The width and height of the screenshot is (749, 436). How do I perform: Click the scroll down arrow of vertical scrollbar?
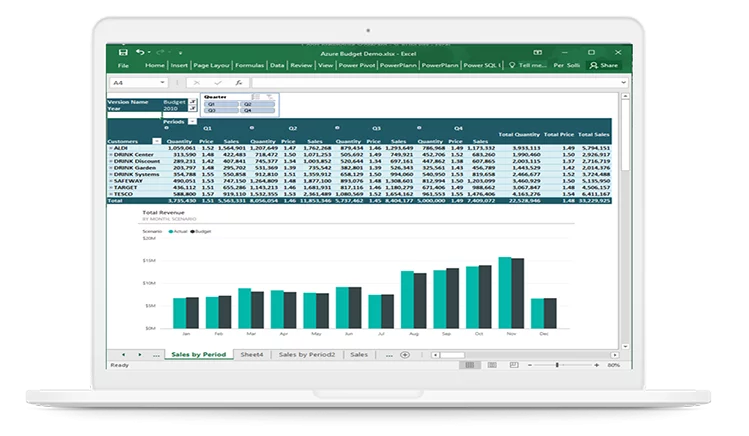tap(625, 347)
